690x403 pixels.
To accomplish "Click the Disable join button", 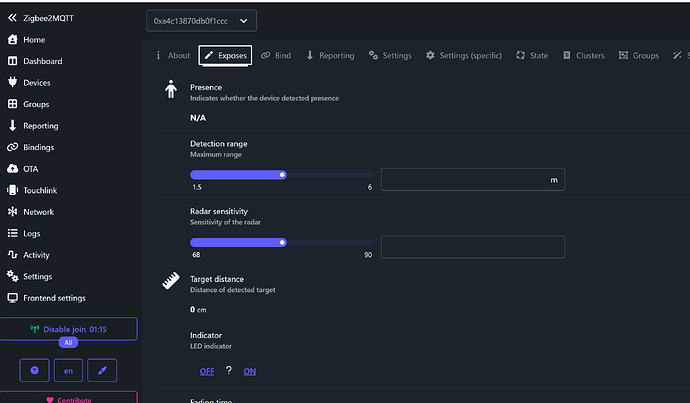I will point(68,329).
